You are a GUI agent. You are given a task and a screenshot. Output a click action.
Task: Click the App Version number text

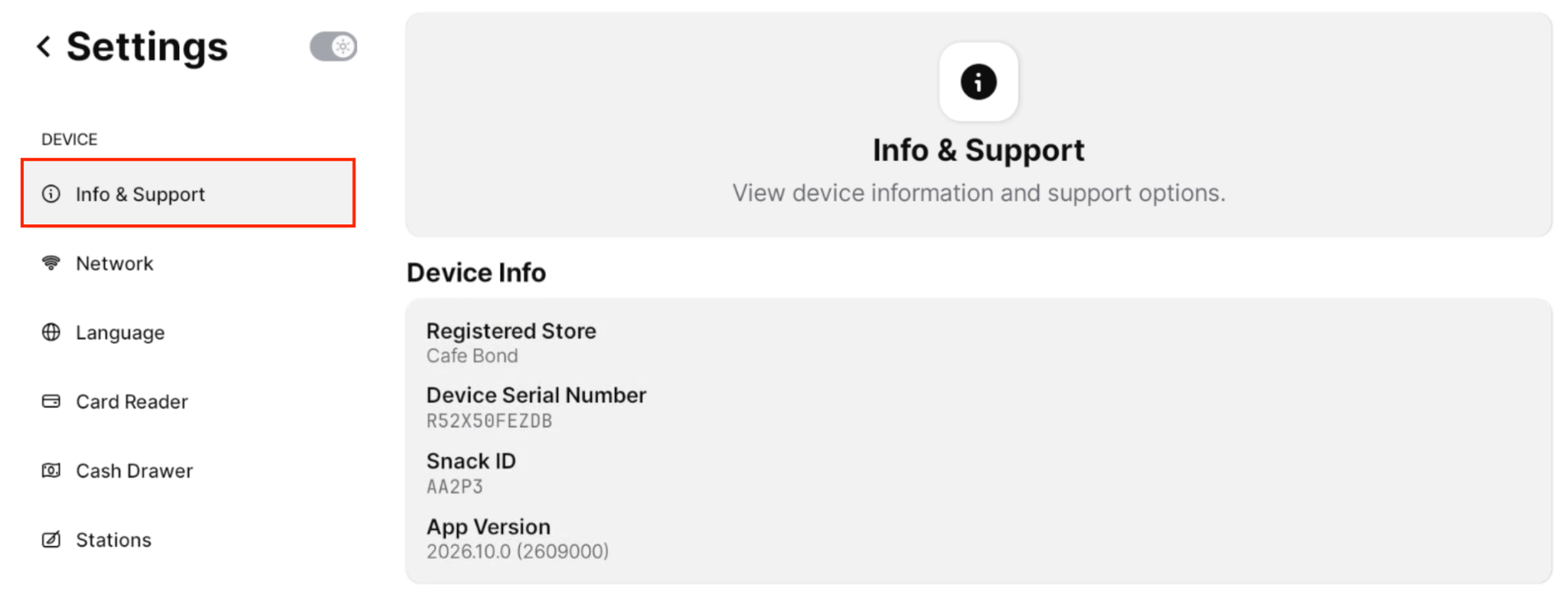[518, 551]
